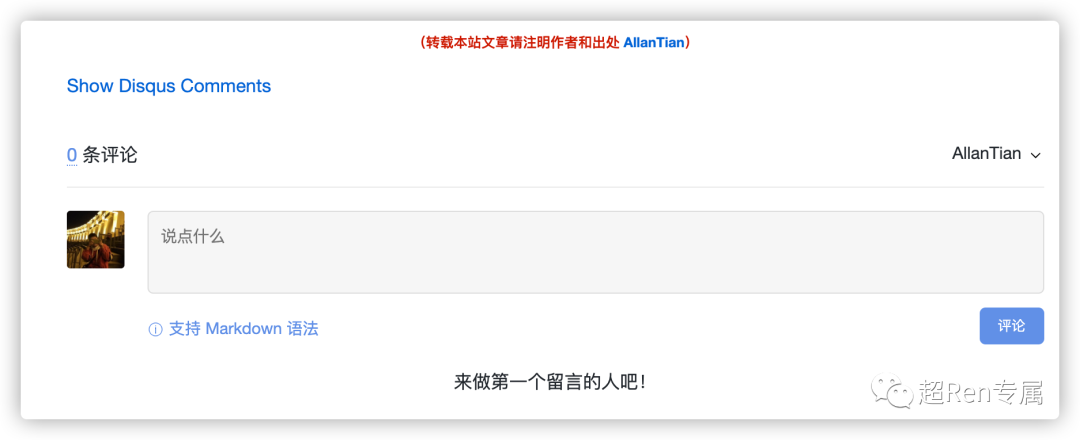Click the 超Ren专属 watermark text
This screenshot has height=440, width=1080.
tap(981, 392)
